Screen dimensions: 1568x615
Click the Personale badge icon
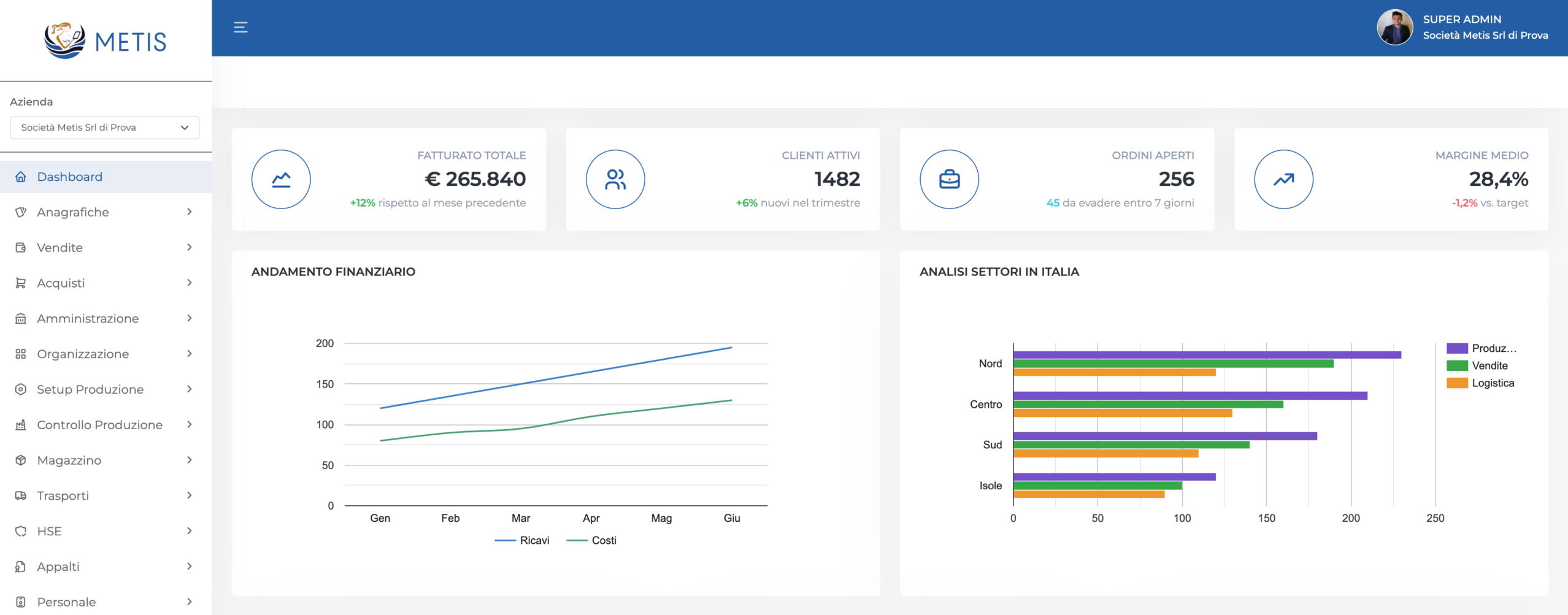[21, 602]
